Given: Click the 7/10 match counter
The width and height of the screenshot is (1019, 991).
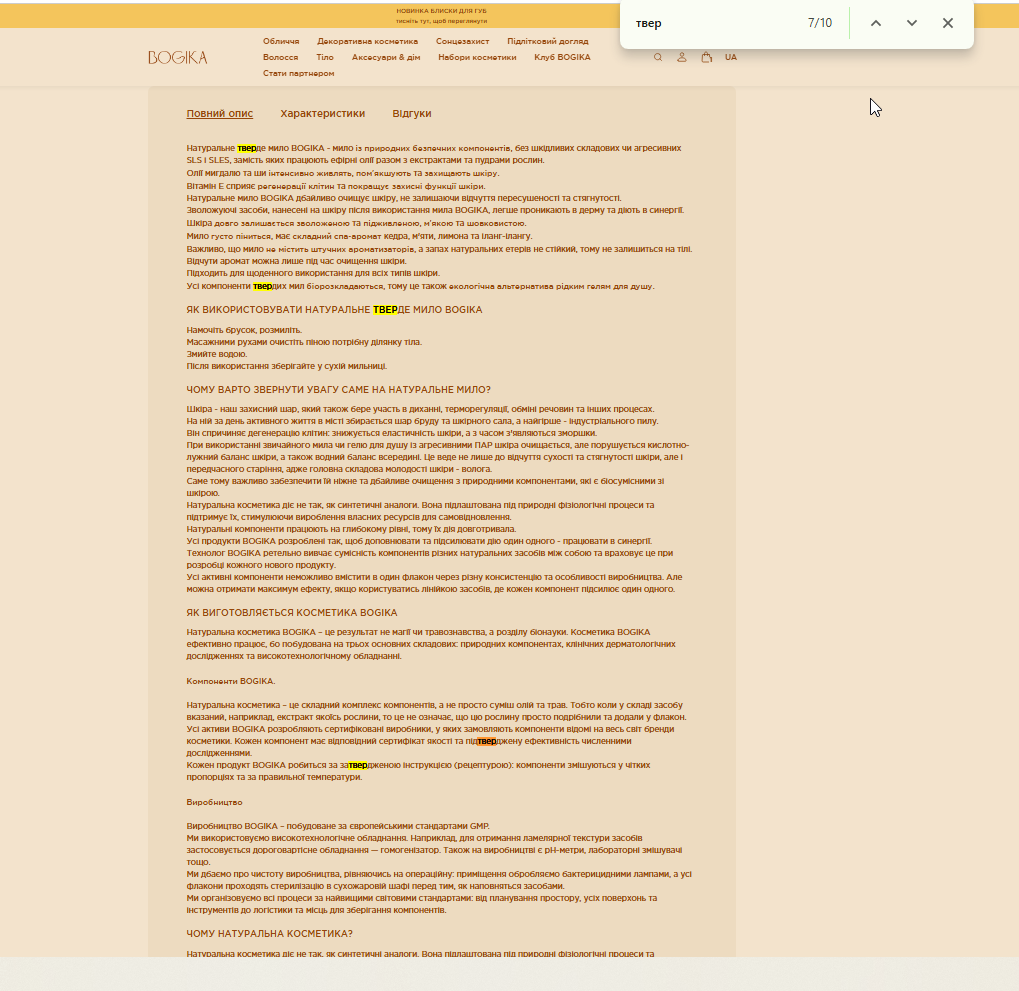Looking at the screenshot, I should coord(819,23).
